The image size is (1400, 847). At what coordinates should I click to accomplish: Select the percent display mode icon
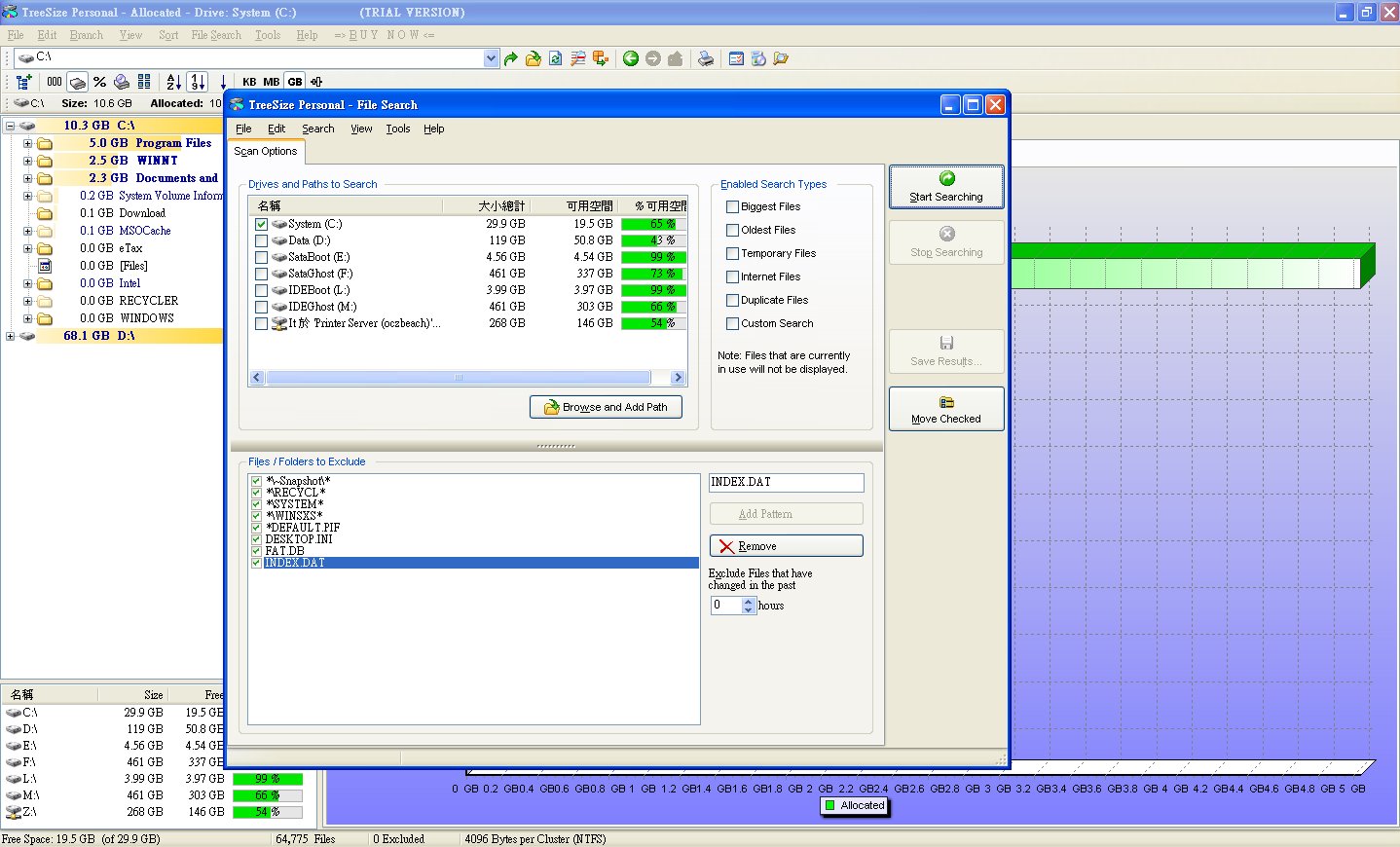[99, 82]
